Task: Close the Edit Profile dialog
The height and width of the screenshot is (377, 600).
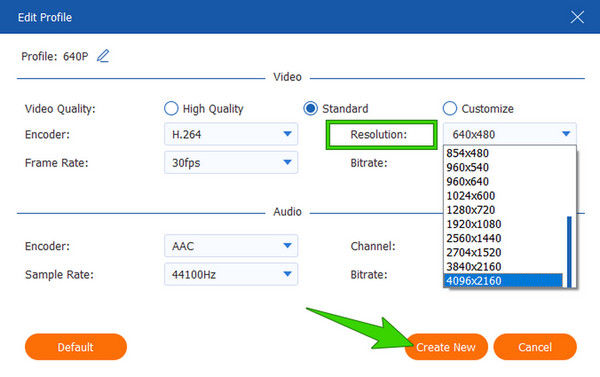Action: pos(577,17)
